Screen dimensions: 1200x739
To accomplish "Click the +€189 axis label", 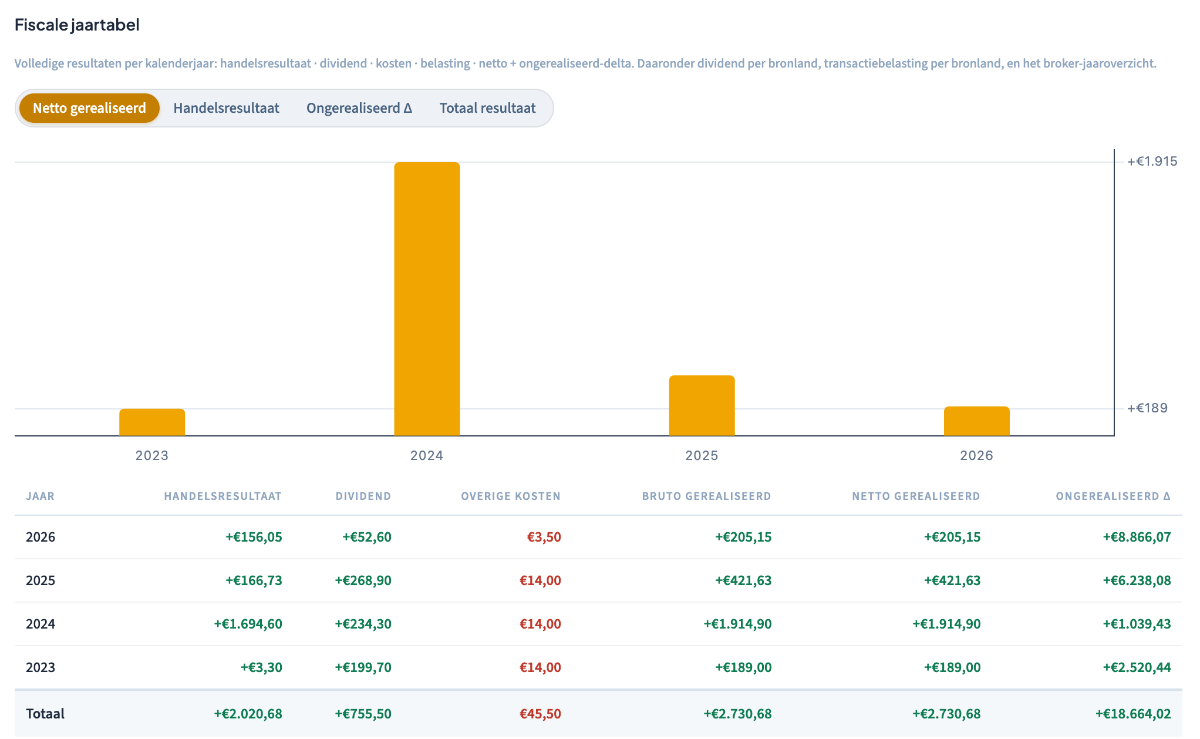I will (x=1147, y=408).
